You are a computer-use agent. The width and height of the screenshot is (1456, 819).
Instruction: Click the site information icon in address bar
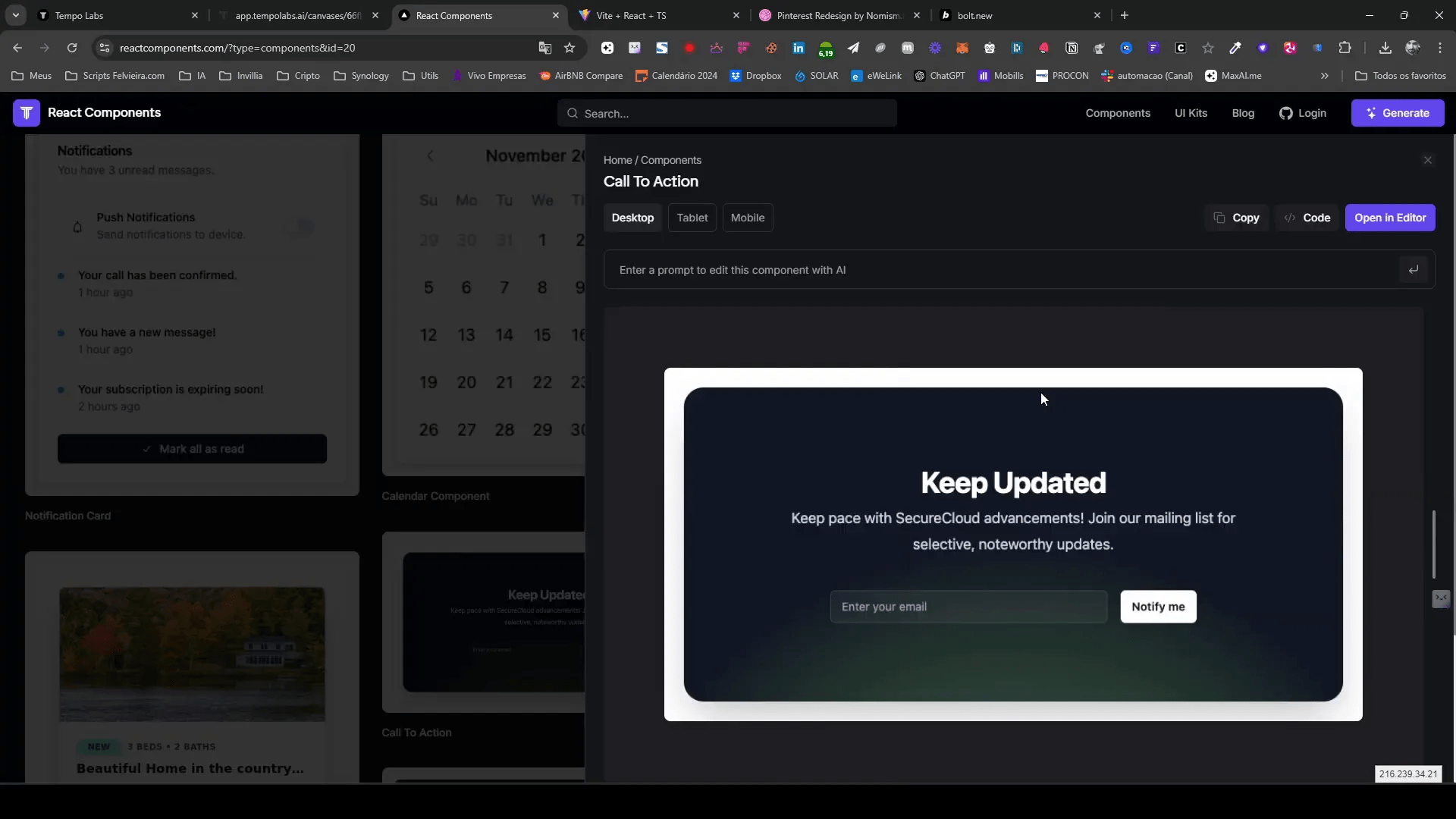coord(105,48)
